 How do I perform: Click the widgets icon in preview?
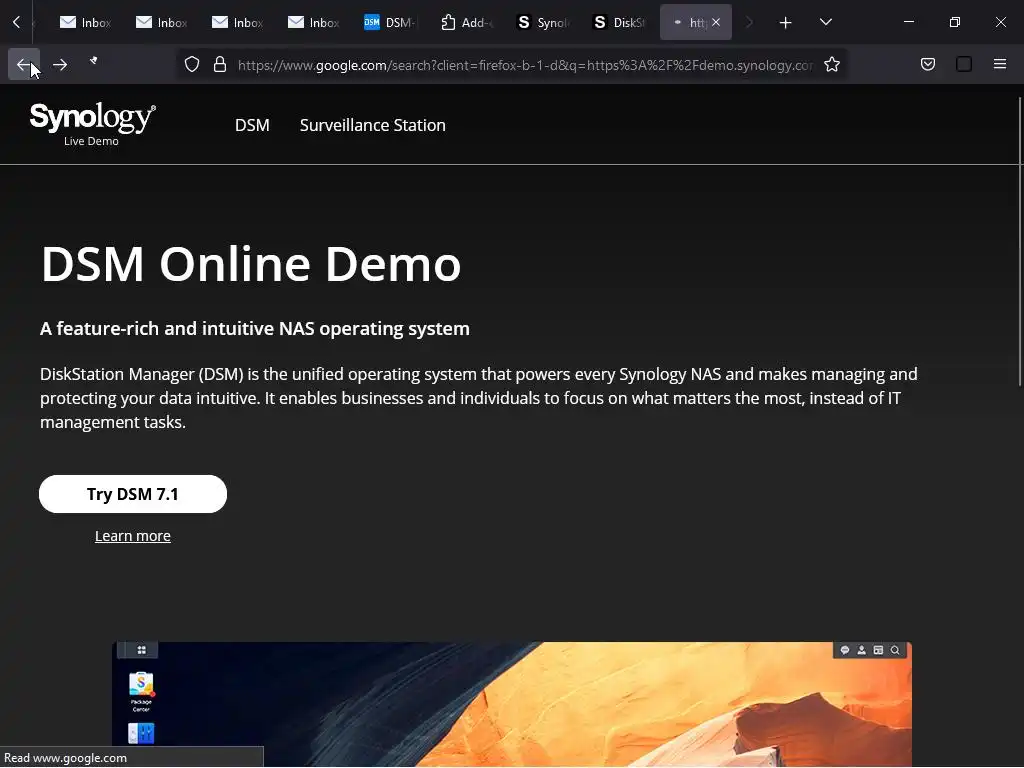coord(878,650)
